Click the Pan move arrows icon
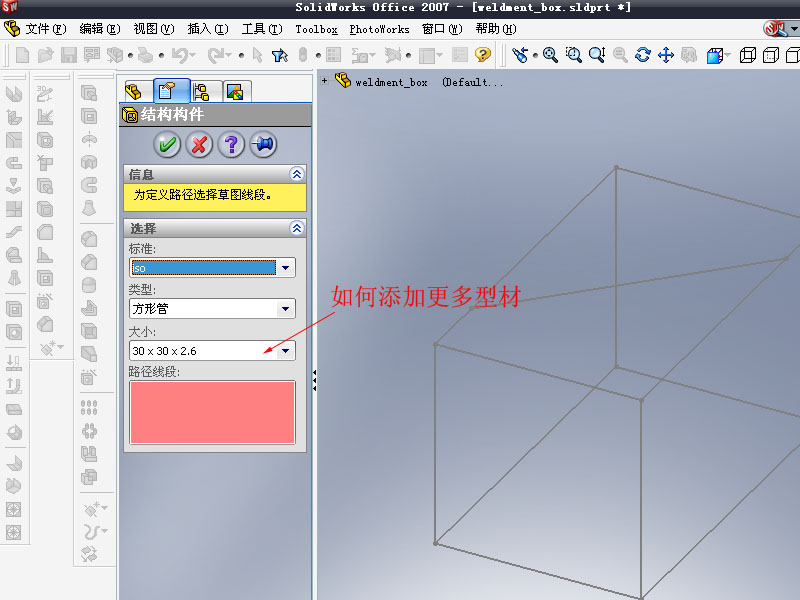Image resolution: width=800 pixels, height=600 pixels. [666, 55]
